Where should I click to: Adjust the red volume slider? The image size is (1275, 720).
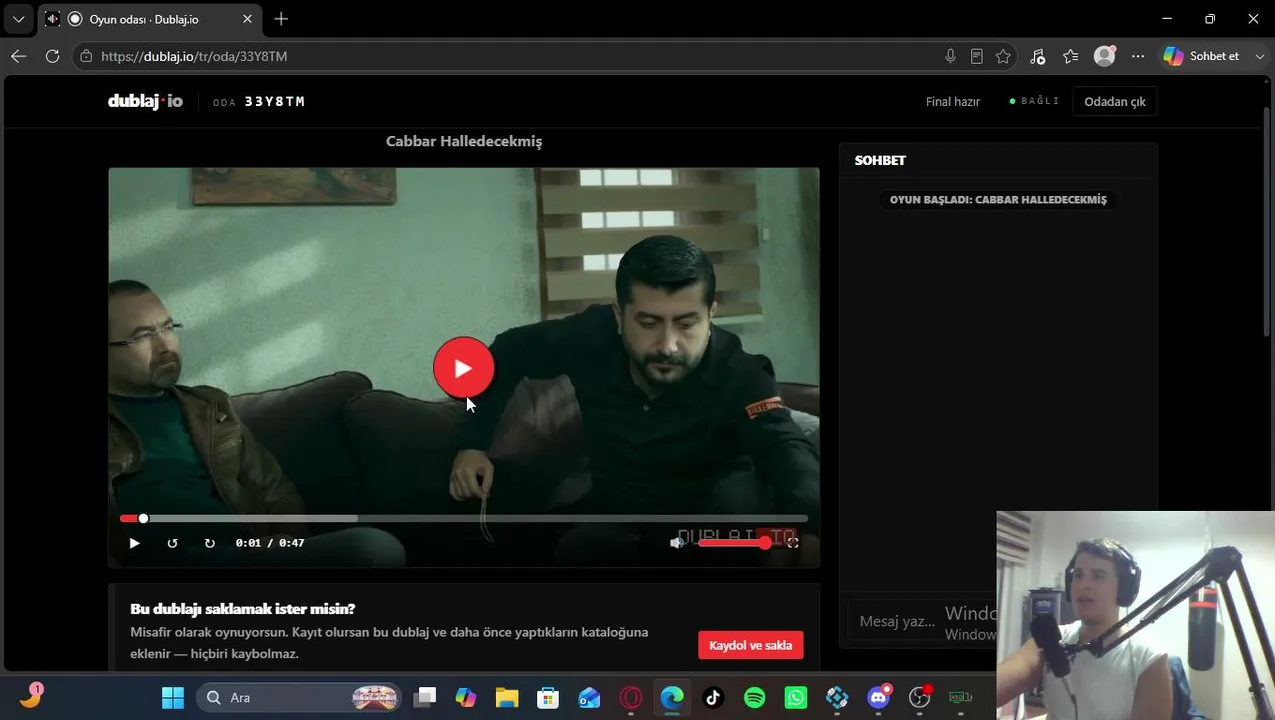coord(735,542)
